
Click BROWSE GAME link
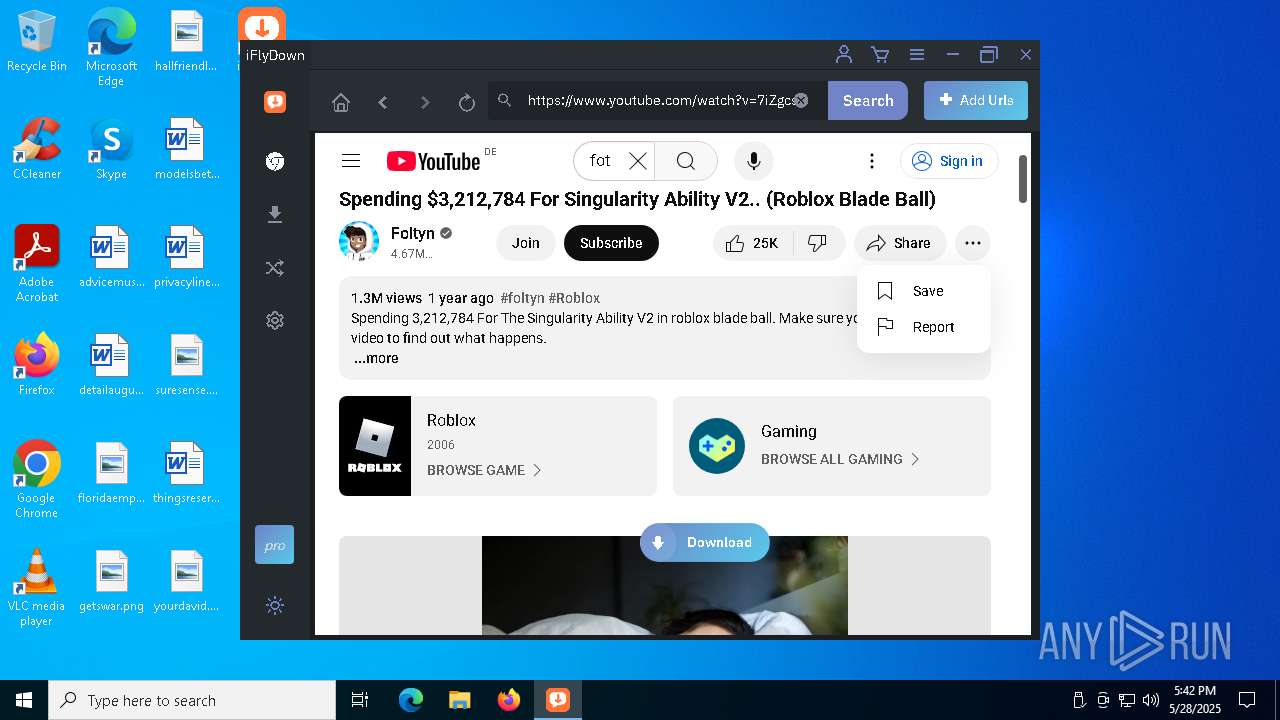(x=484, y=470)
